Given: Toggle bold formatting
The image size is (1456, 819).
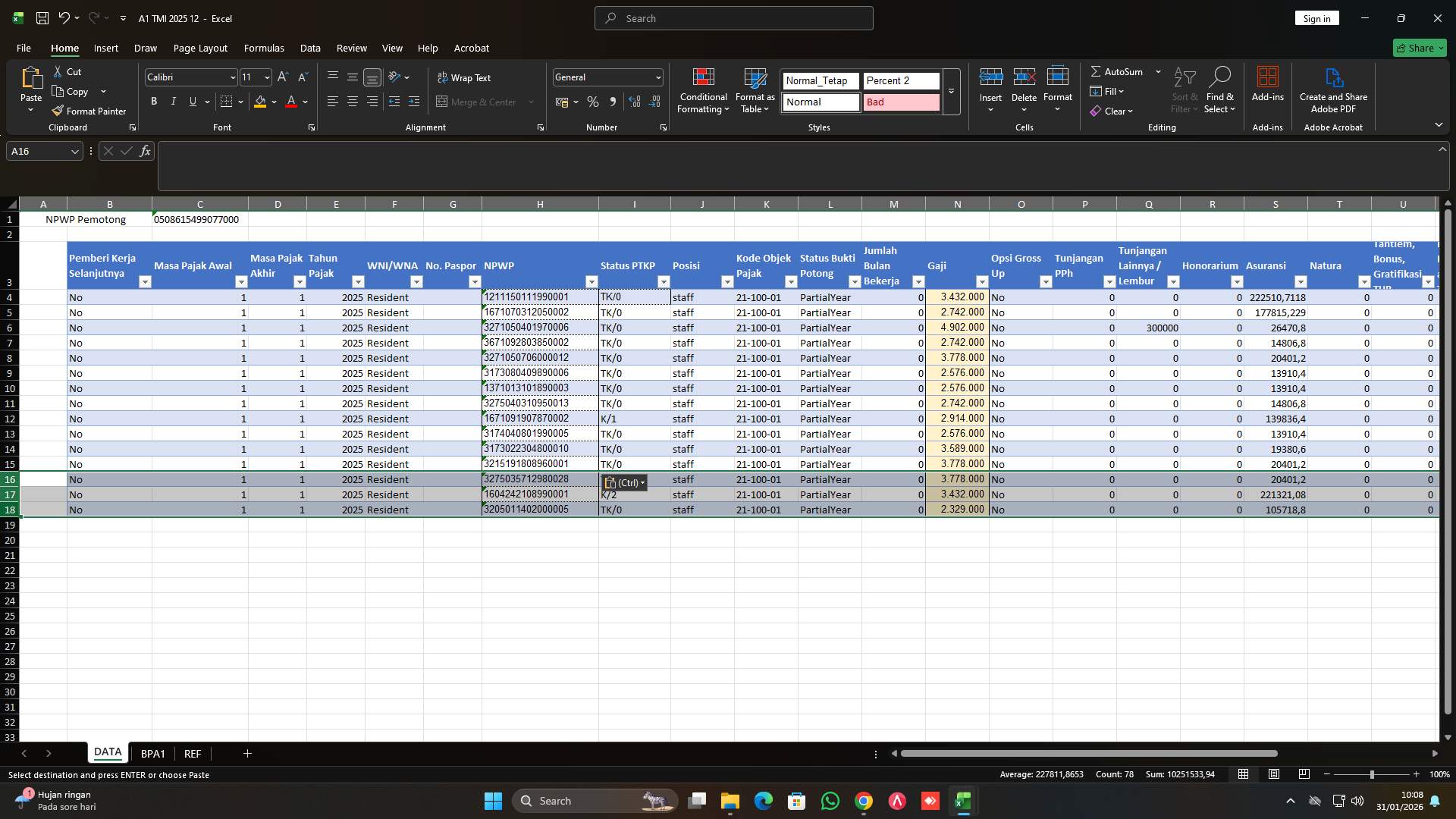Looking at the screenshot, I should coord(153,101).
